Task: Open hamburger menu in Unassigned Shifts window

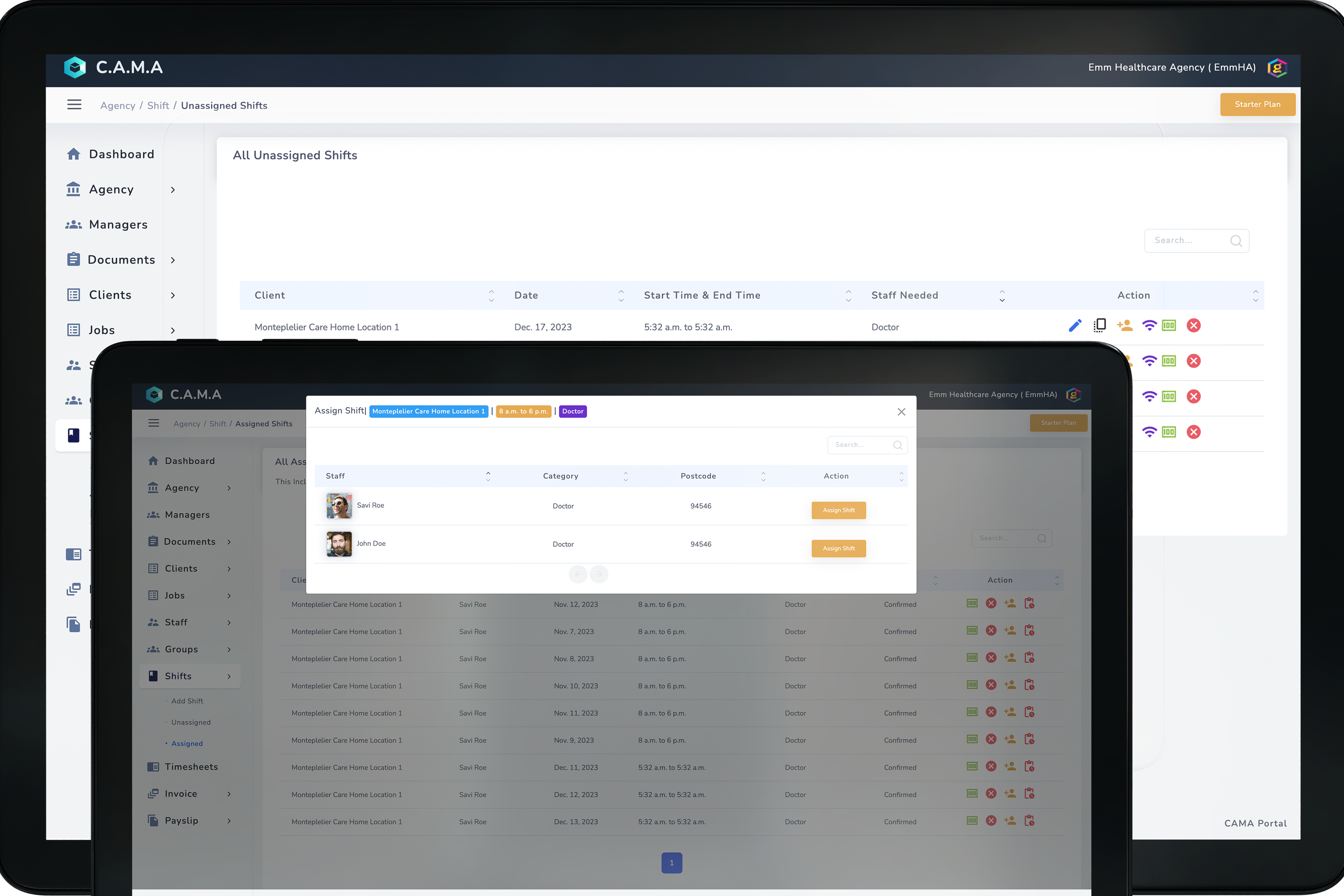Action: pos(74,105)
